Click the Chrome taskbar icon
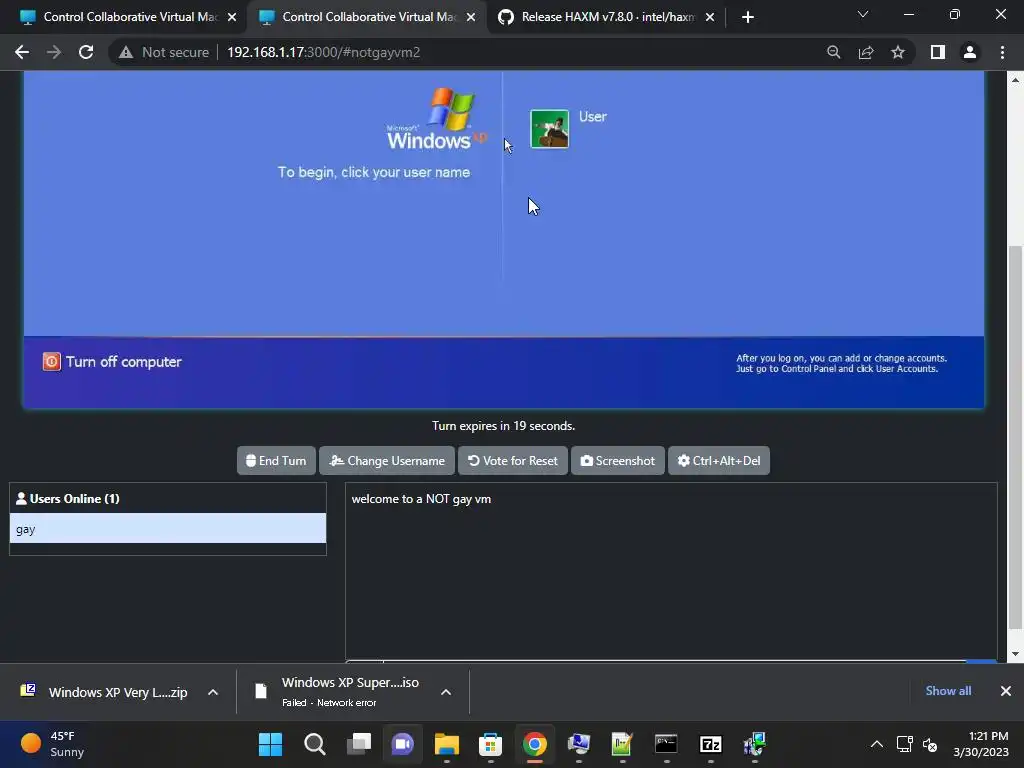This screenshot has width=1024, height=768. click(534, 744)
